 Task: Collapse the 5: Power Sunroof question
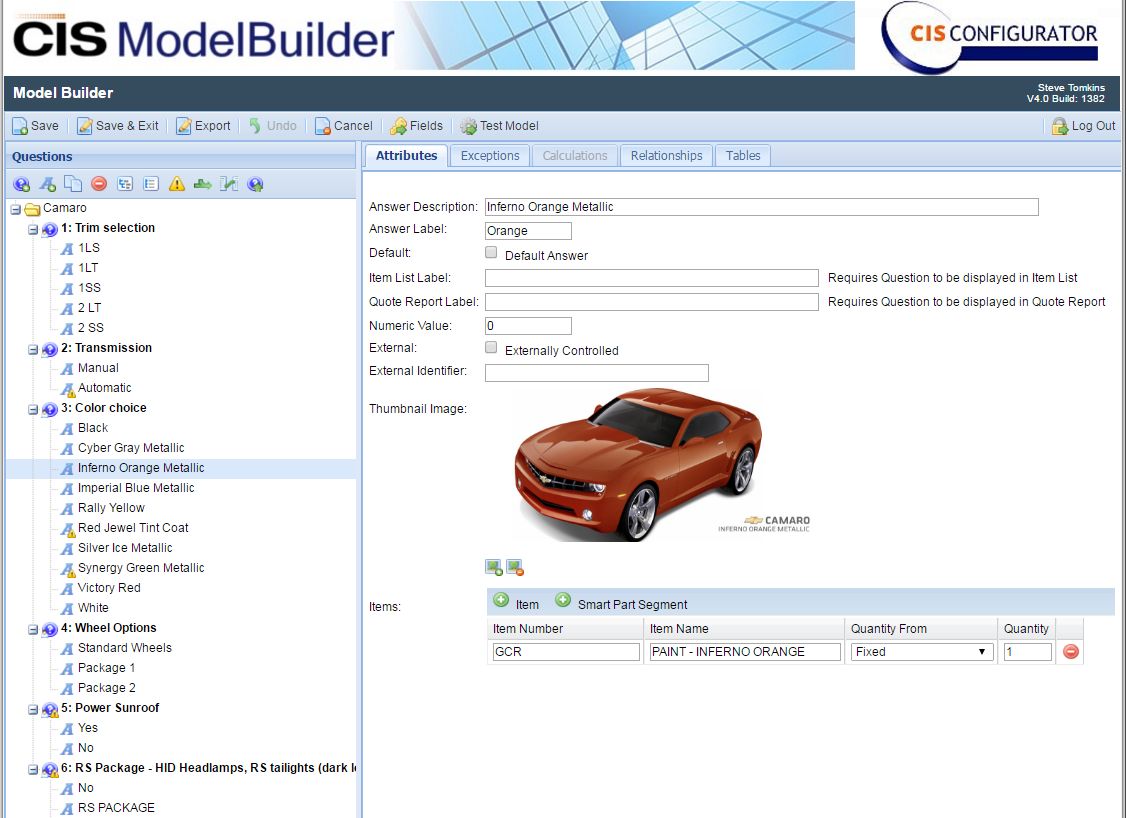click(33, 709)
